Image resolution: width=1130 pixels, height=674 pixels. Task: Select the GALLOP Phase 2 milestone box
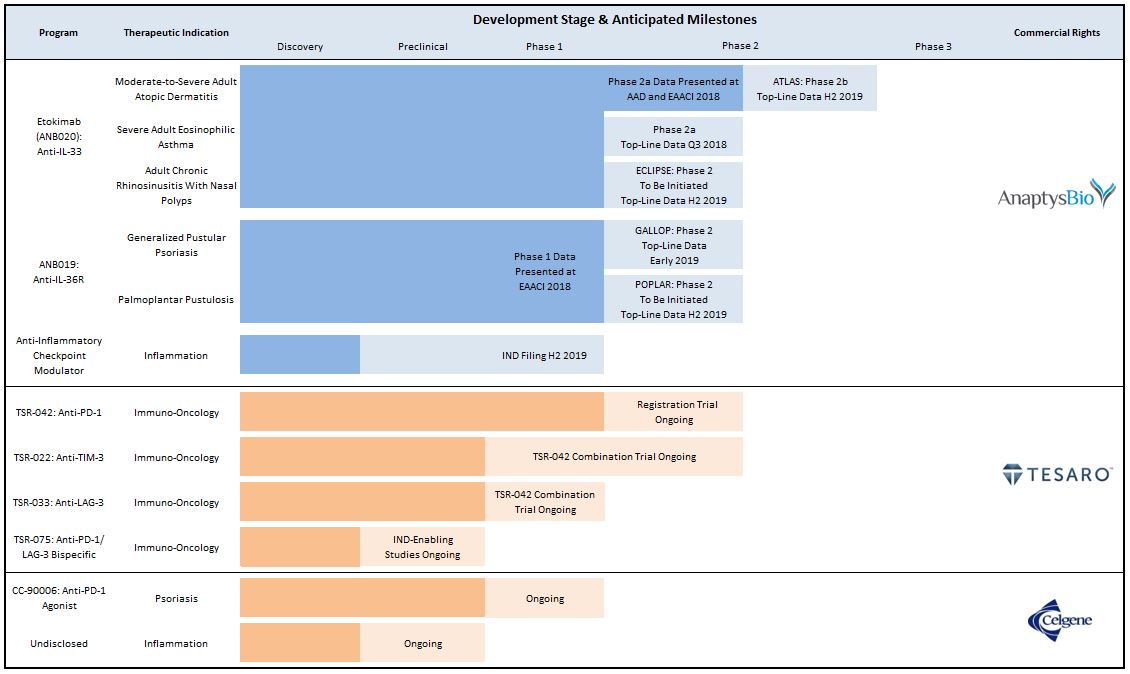[x=673, y=245]
